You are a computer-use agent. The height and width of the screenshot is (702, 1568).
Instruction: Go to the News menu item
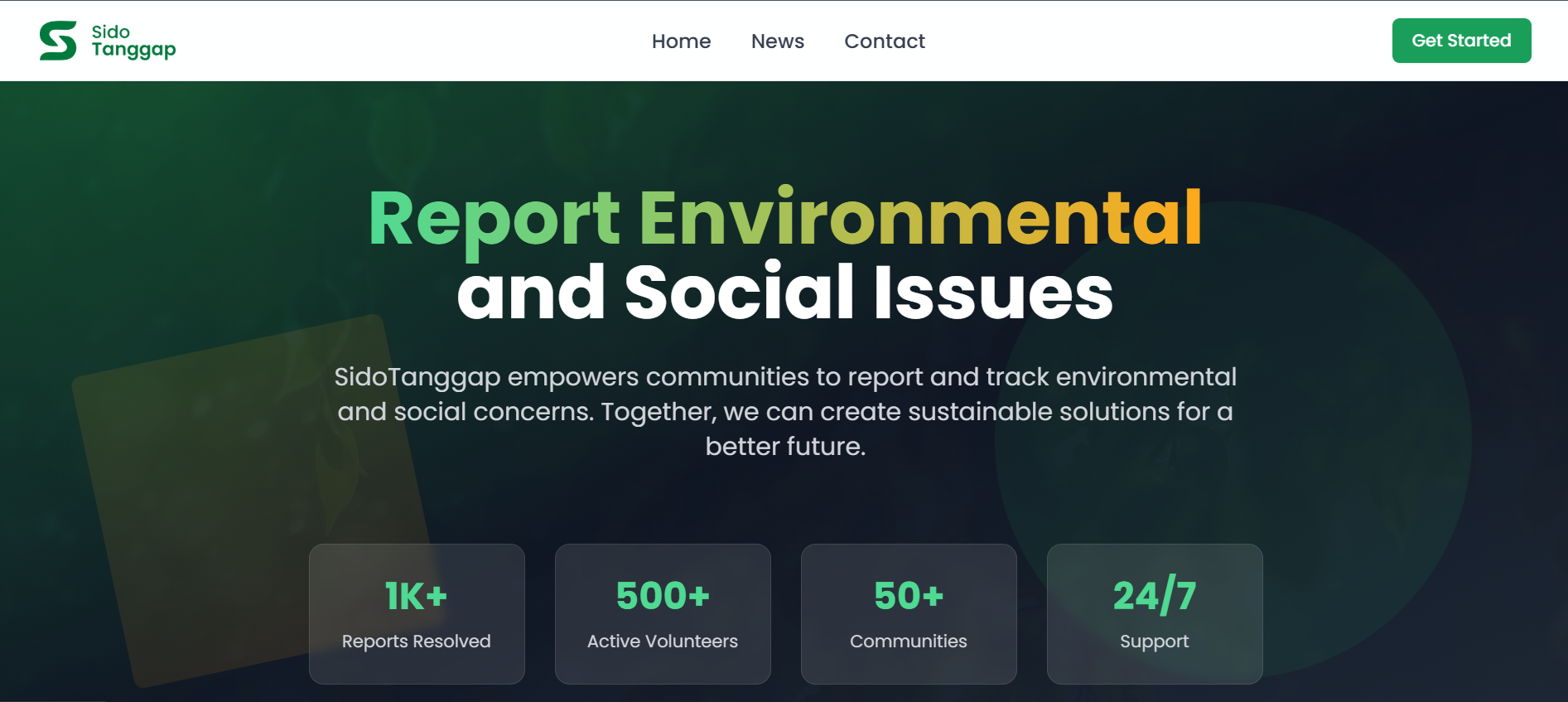point(777,41)
